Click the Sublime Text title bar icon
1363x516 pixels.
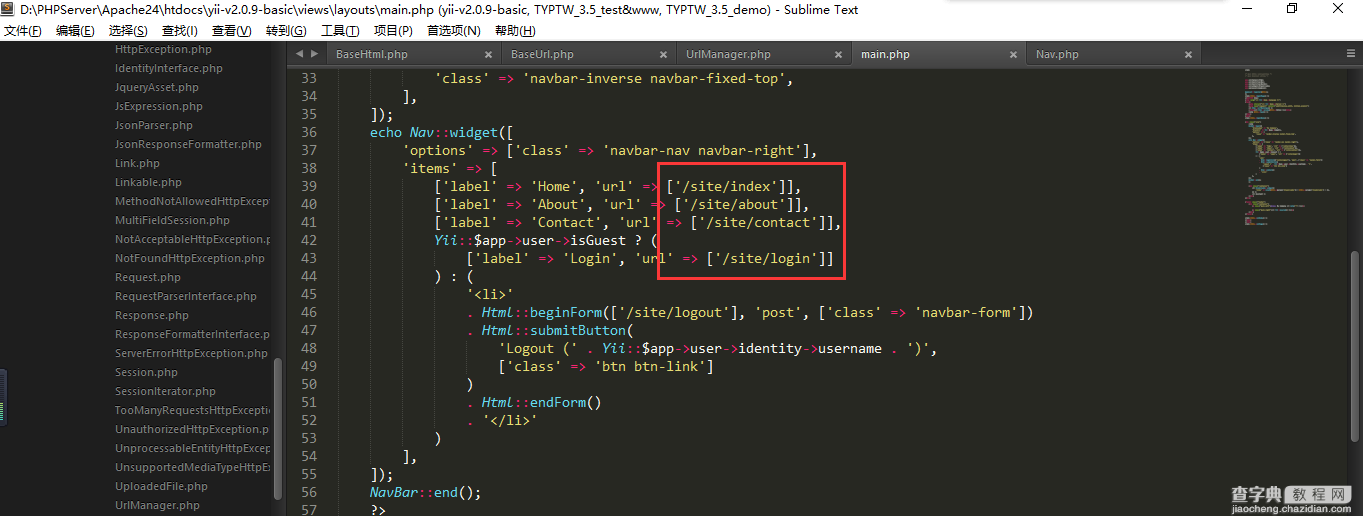(9, 9)
